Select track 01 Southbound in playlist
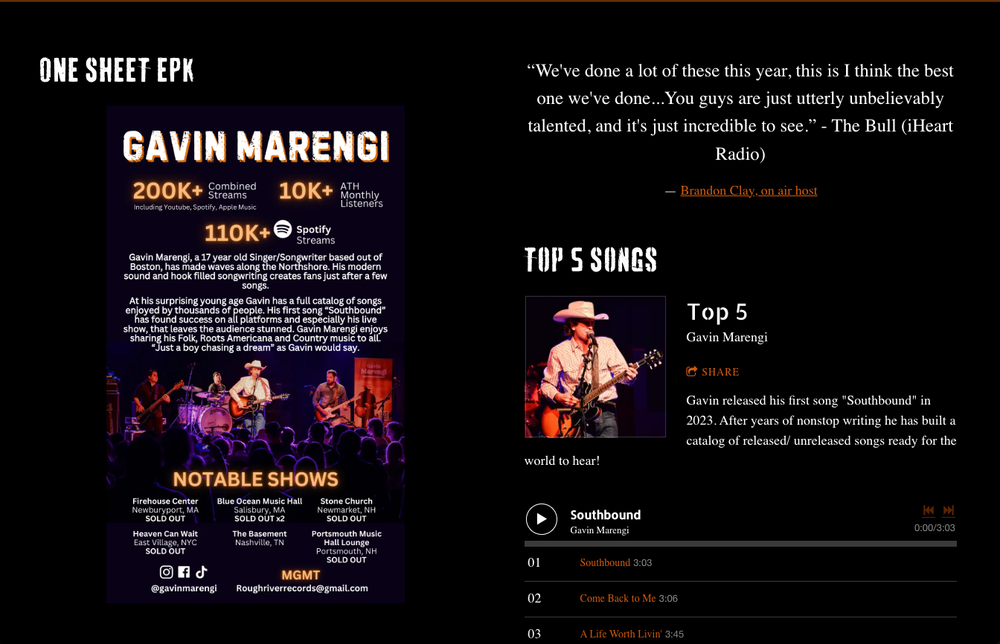This screenshot has height=644, width=1000. pyautogui.click(x=740, y=562)
